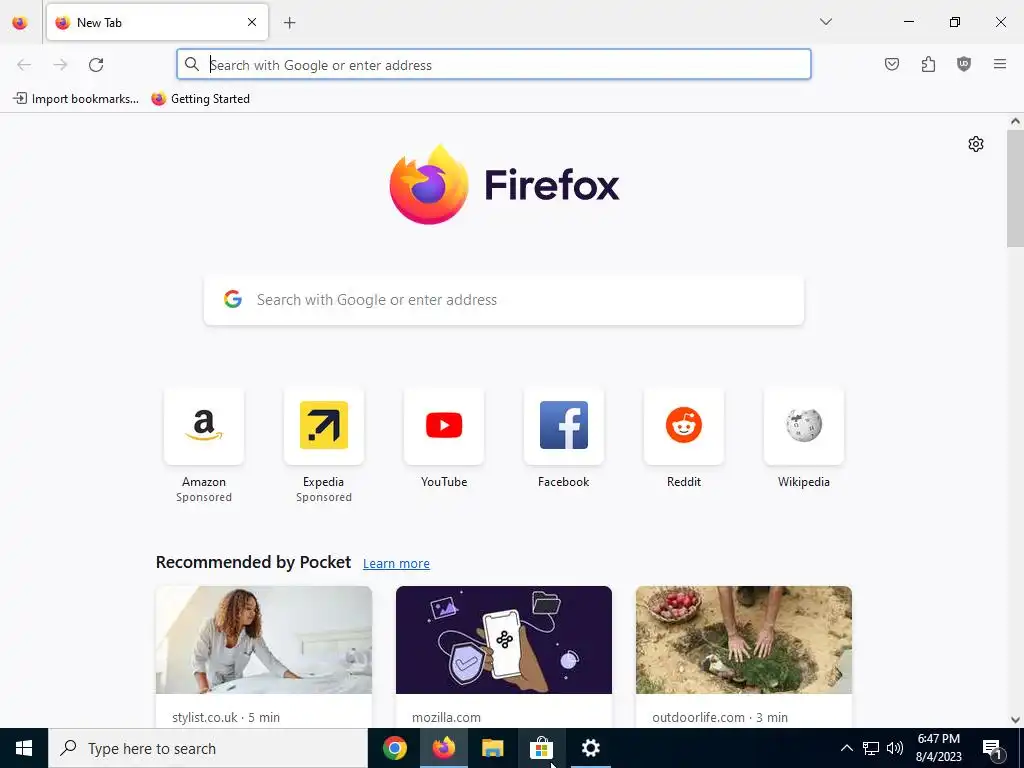Open the volume speaker tray icon
Image resolution: width=1024 pixels, height=768 pixels.
(x=895, y=748)
